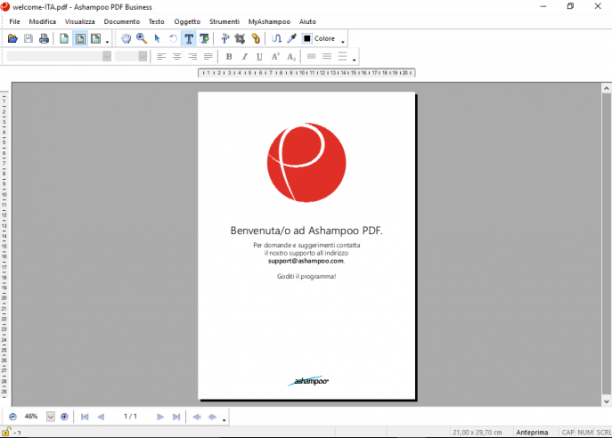
Task: Click the padlock security icon in status bar
Action: point(6,432)
